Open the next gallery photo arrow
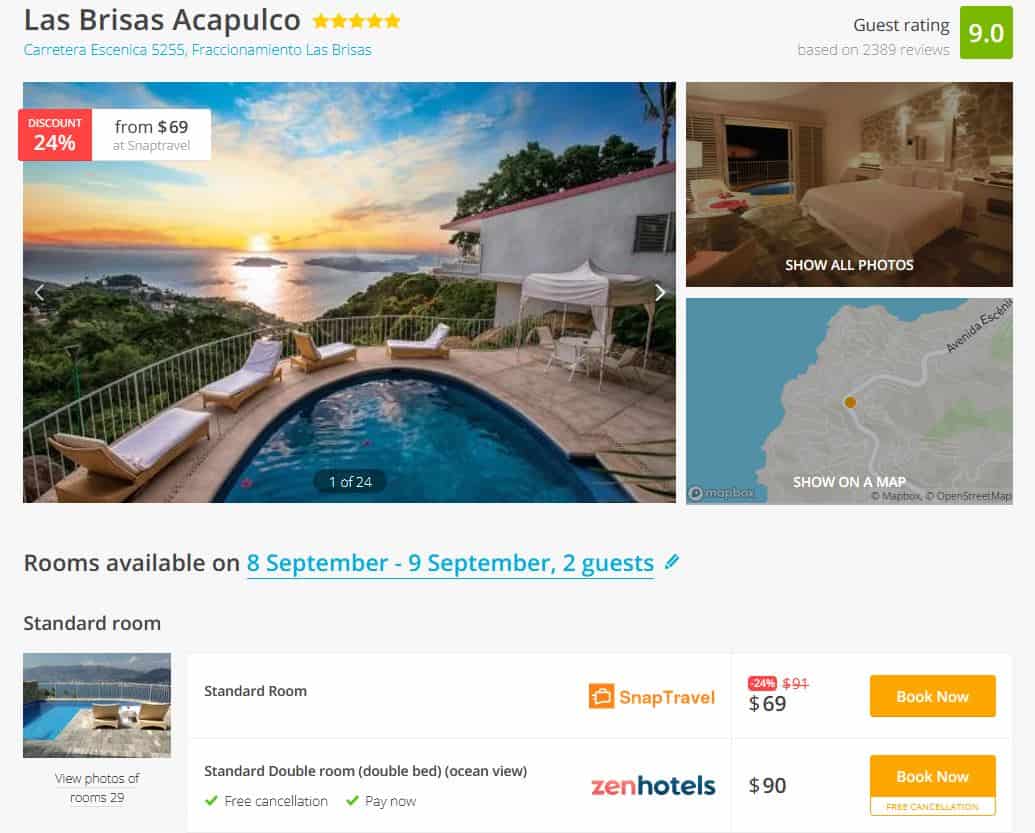The image size is (1035, 833). (x=659, y=291)
